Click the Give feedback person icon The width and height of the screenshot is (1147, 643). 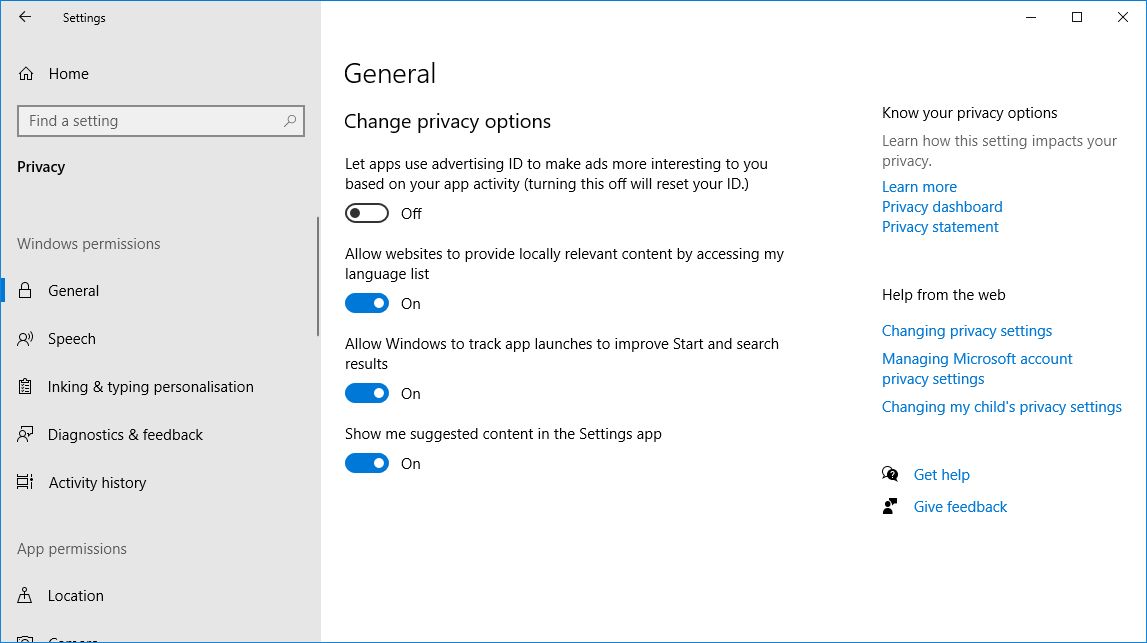tap(890, 506)
